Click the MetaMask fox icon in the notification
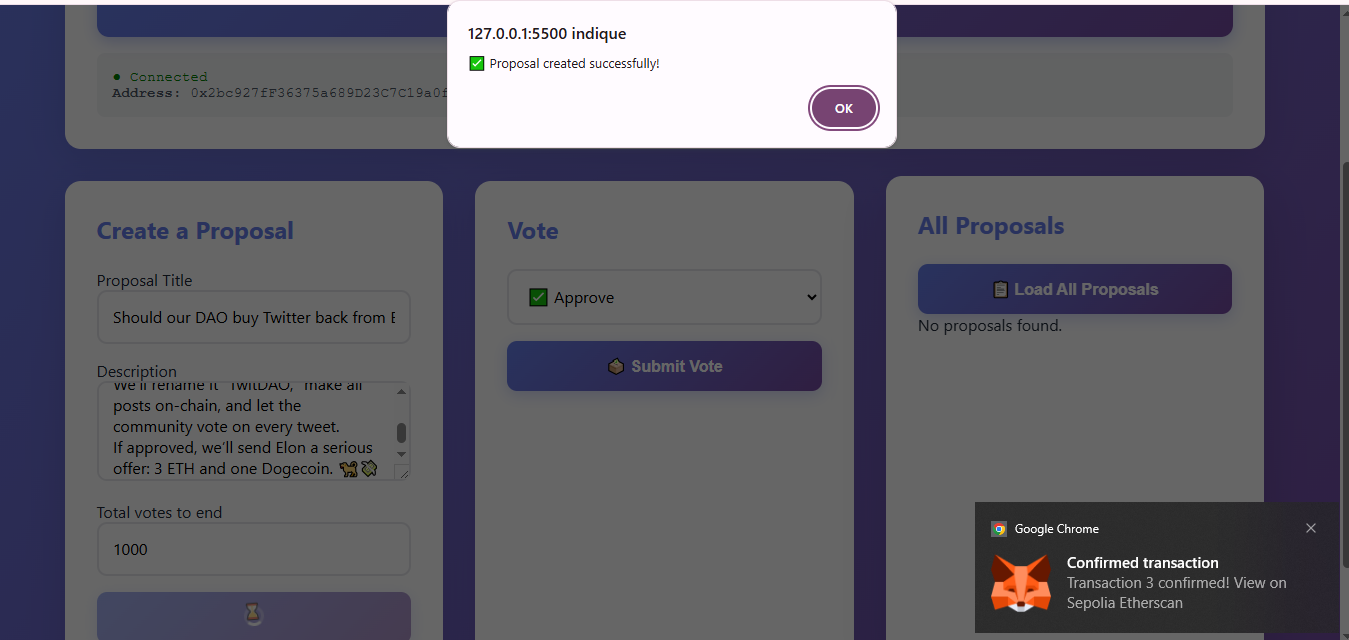Viewport: 1349px width, 640px height. 1021,582
